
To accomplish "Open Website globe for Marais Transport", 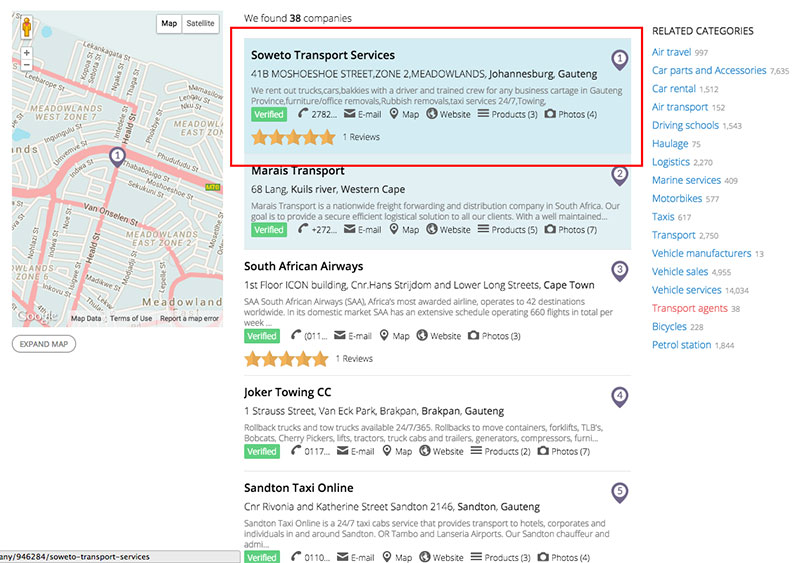I will [432, 229].
